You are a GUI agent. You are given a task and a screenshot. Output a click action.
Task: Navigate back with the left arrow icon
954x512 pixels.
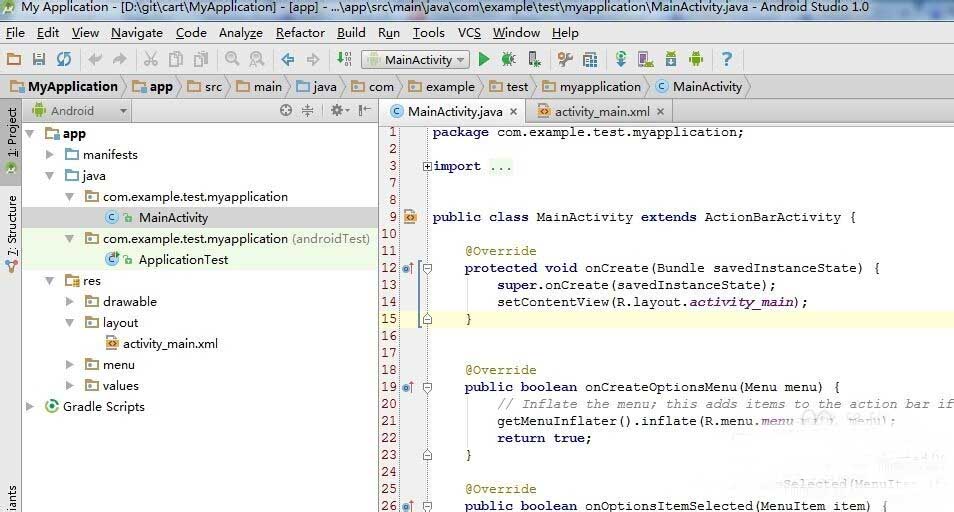tap(288, 59)
